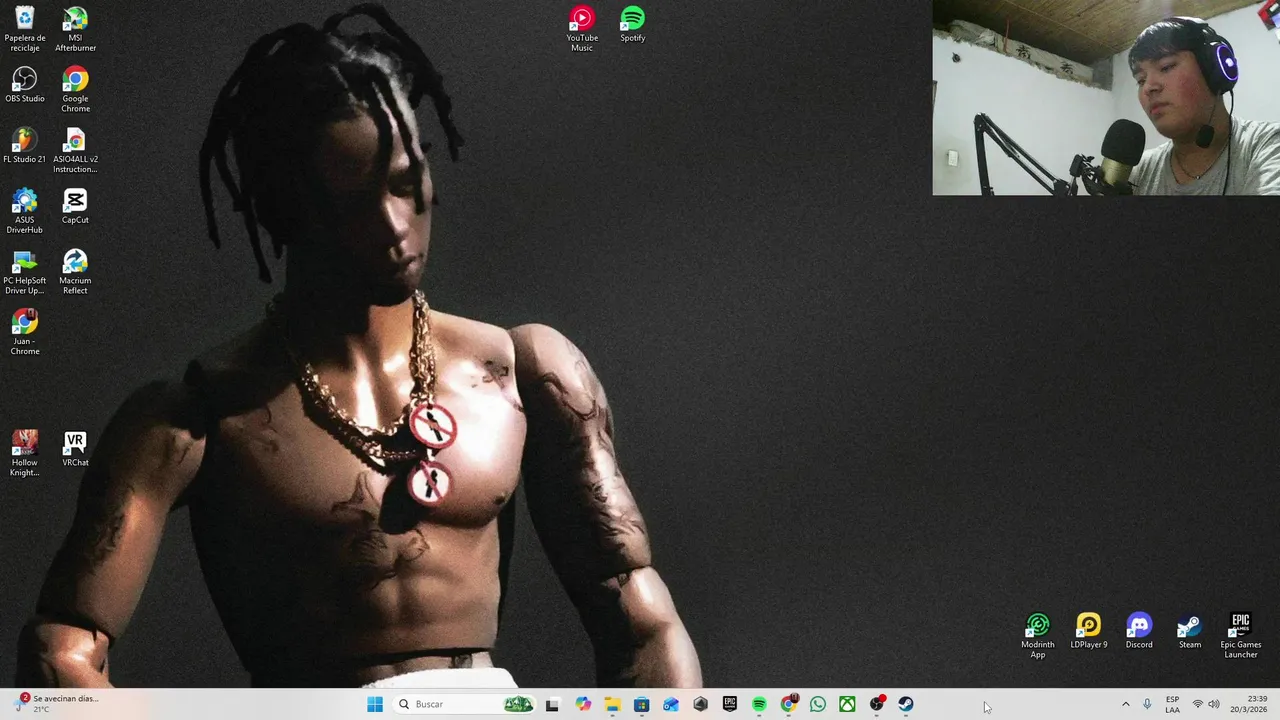This screenshot has width=1280, height=720.
Task: Select the Hollow Knight desktop shortcut
Action: click(x=25, y=454)
